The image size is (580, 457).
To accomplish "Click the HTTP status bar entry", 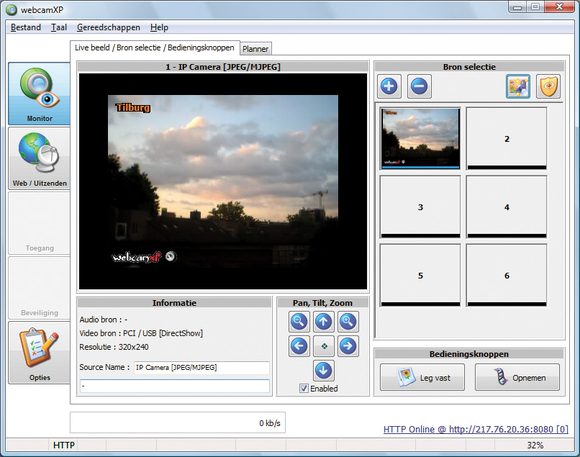I will pyautogui.click(x=64, y=445).
